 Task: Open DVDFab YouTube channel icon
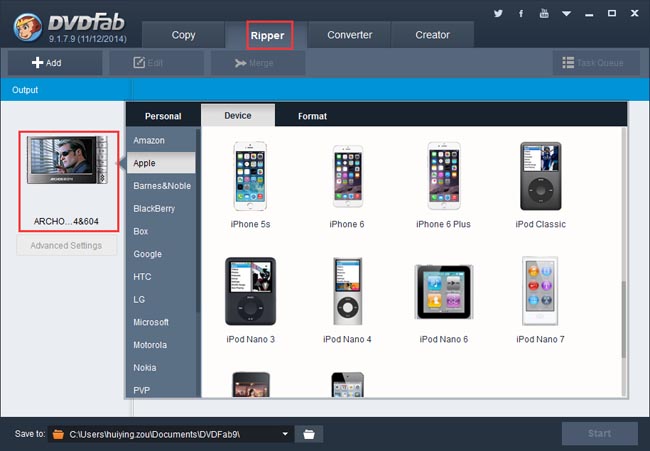(544, 13)
